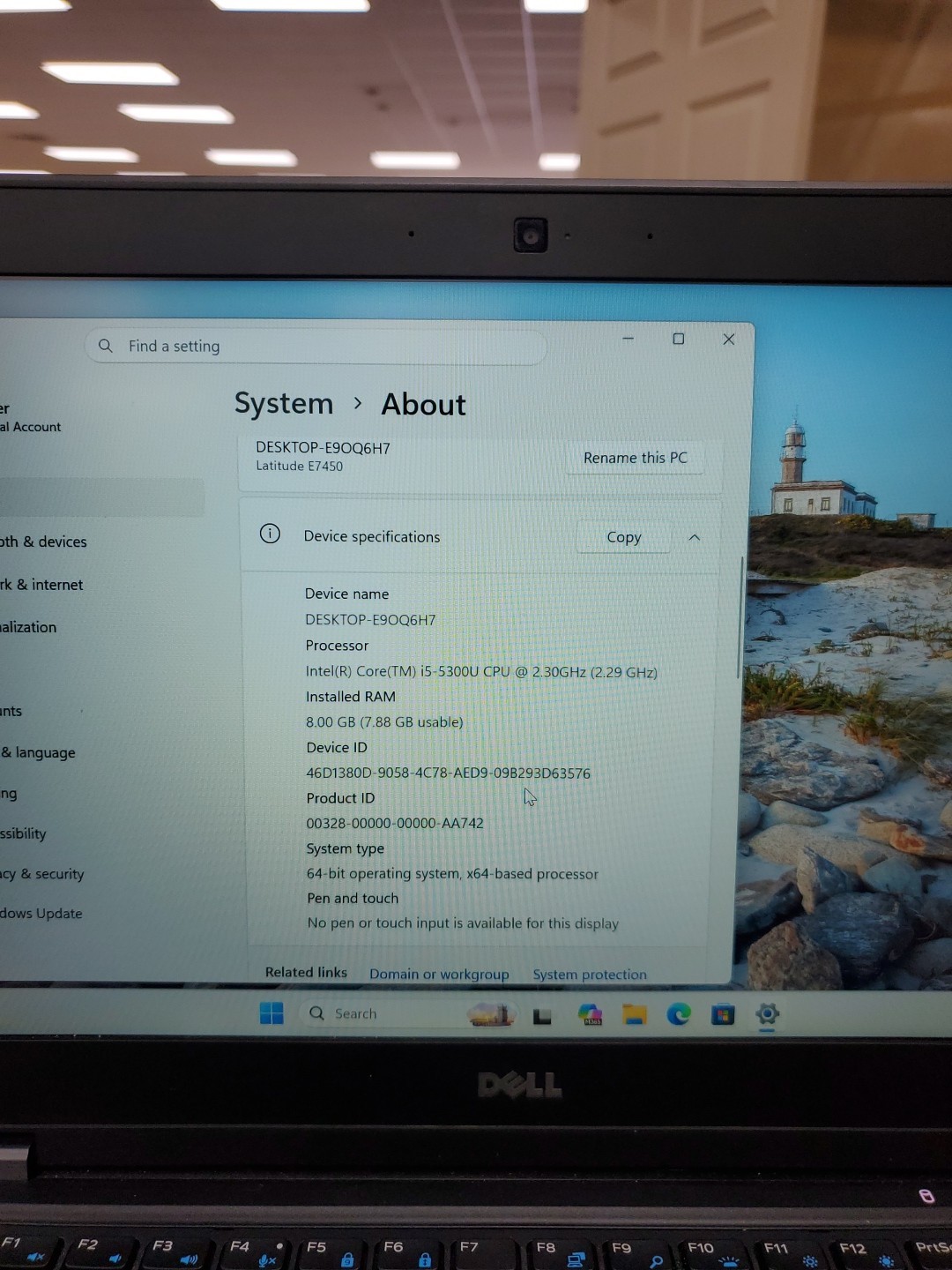The height and width of the screenshot is (1270, 952).
Task: Open the Domain or workgroup link
Action: pyautogui.click(x=439, y=974)
